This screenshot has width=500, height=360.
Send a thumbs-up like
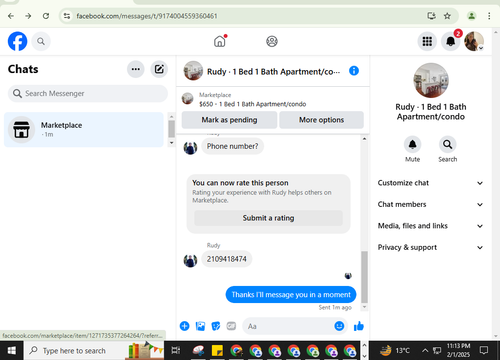[359, 326]
